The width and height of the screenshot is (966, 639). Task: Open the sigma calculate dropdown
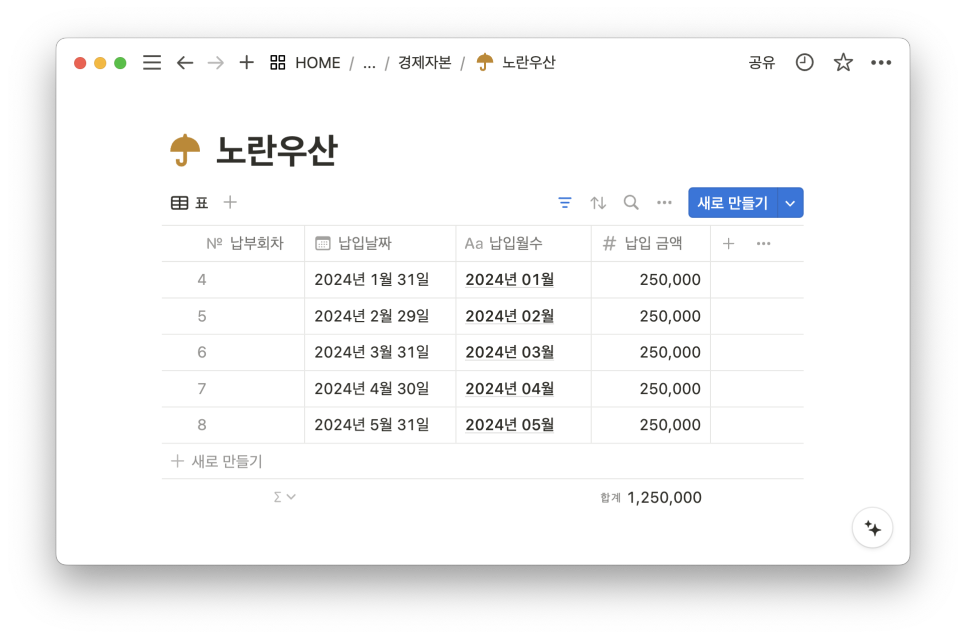(x=285, y=497)
